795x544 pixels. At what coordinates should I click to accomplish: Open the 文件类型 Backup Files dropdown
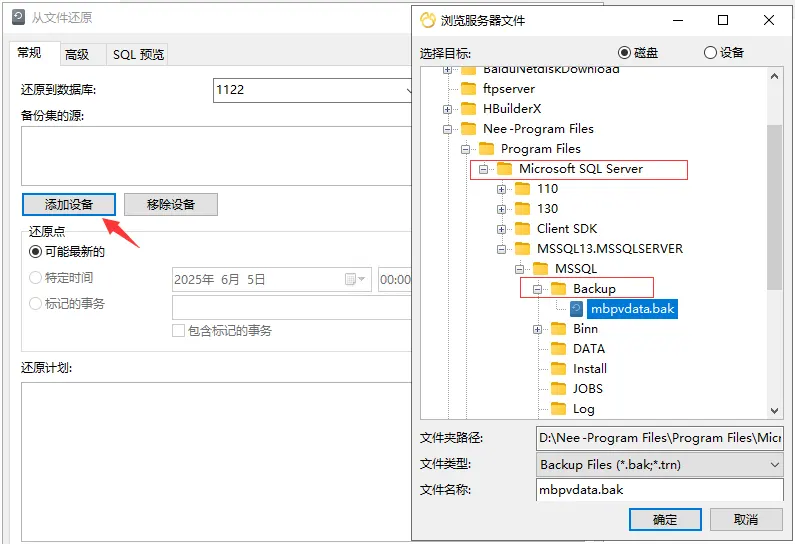pos(660,464)
